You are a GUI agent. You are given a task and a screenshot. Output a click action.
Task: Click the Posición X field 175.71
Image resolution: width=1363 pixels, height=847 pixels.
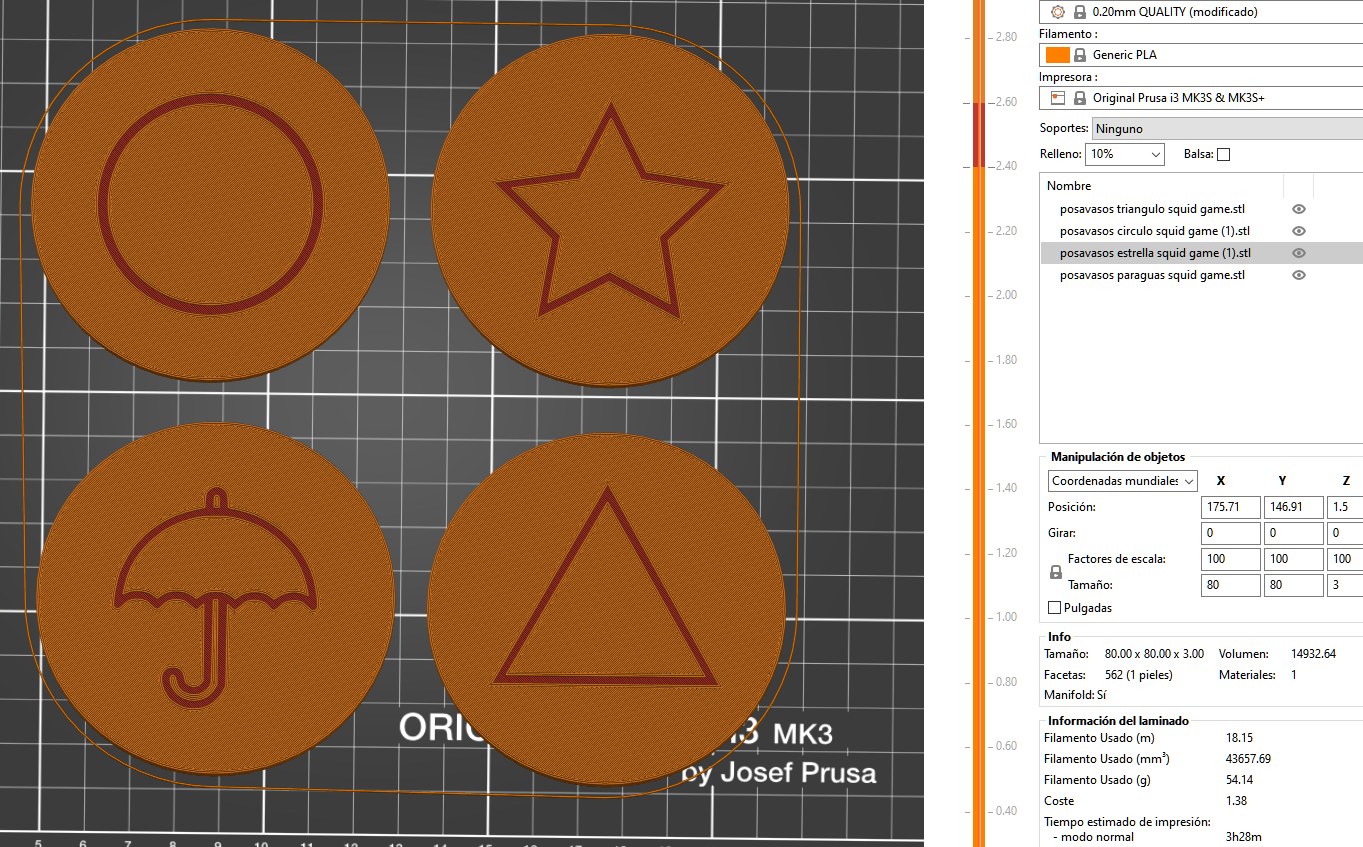(x=1231, y=508)
